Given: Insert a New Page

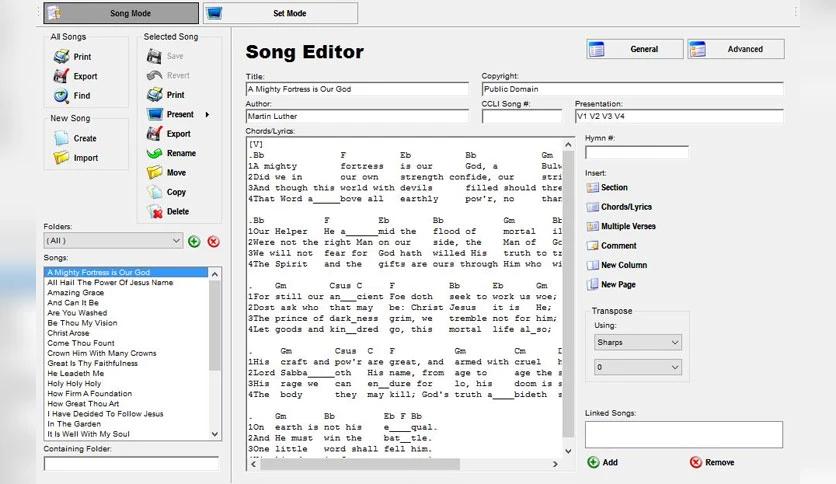Looking at the screenshot, I should pyautogui.click(x=611, y=285).
